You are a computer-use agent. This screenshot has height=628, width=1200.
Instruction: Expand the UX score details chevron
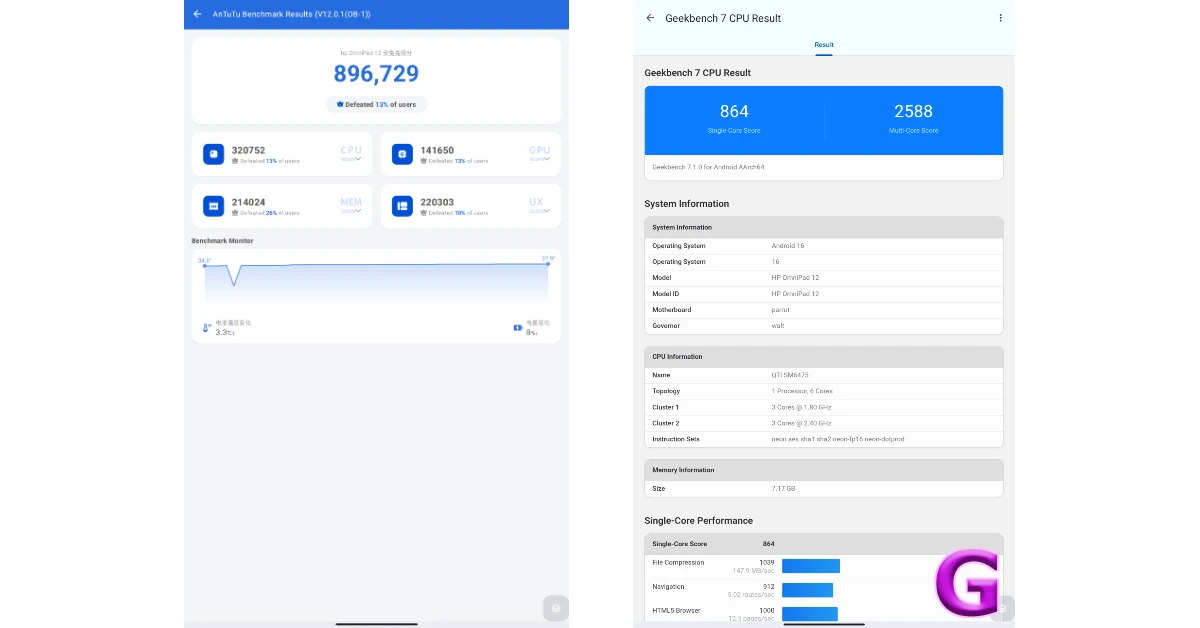click(x=546, y=211)
